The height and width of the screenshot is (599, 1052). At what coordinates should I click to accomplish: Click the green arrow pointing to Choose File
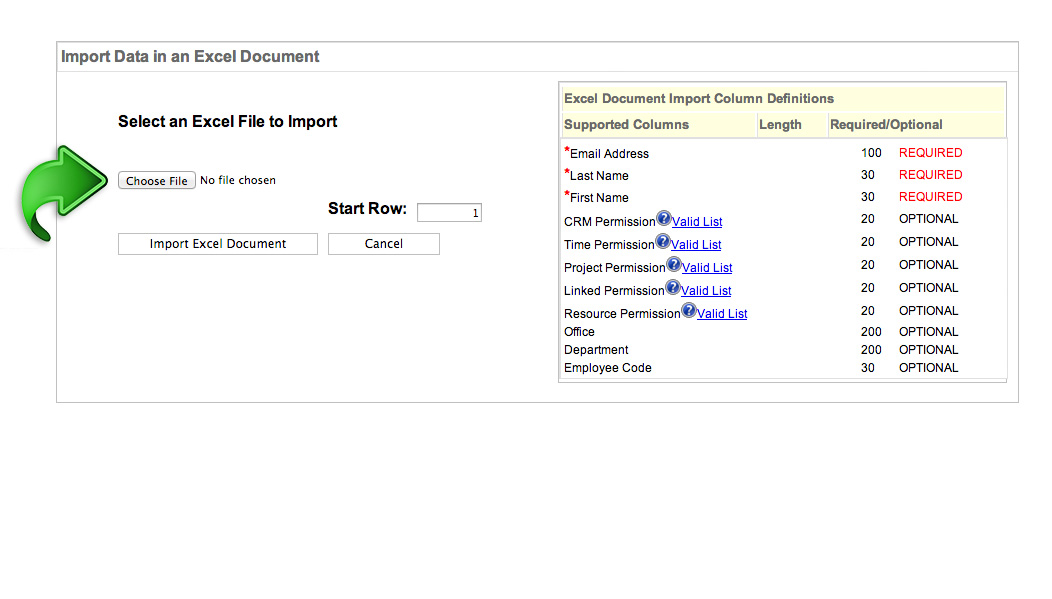tap(62, 190)
